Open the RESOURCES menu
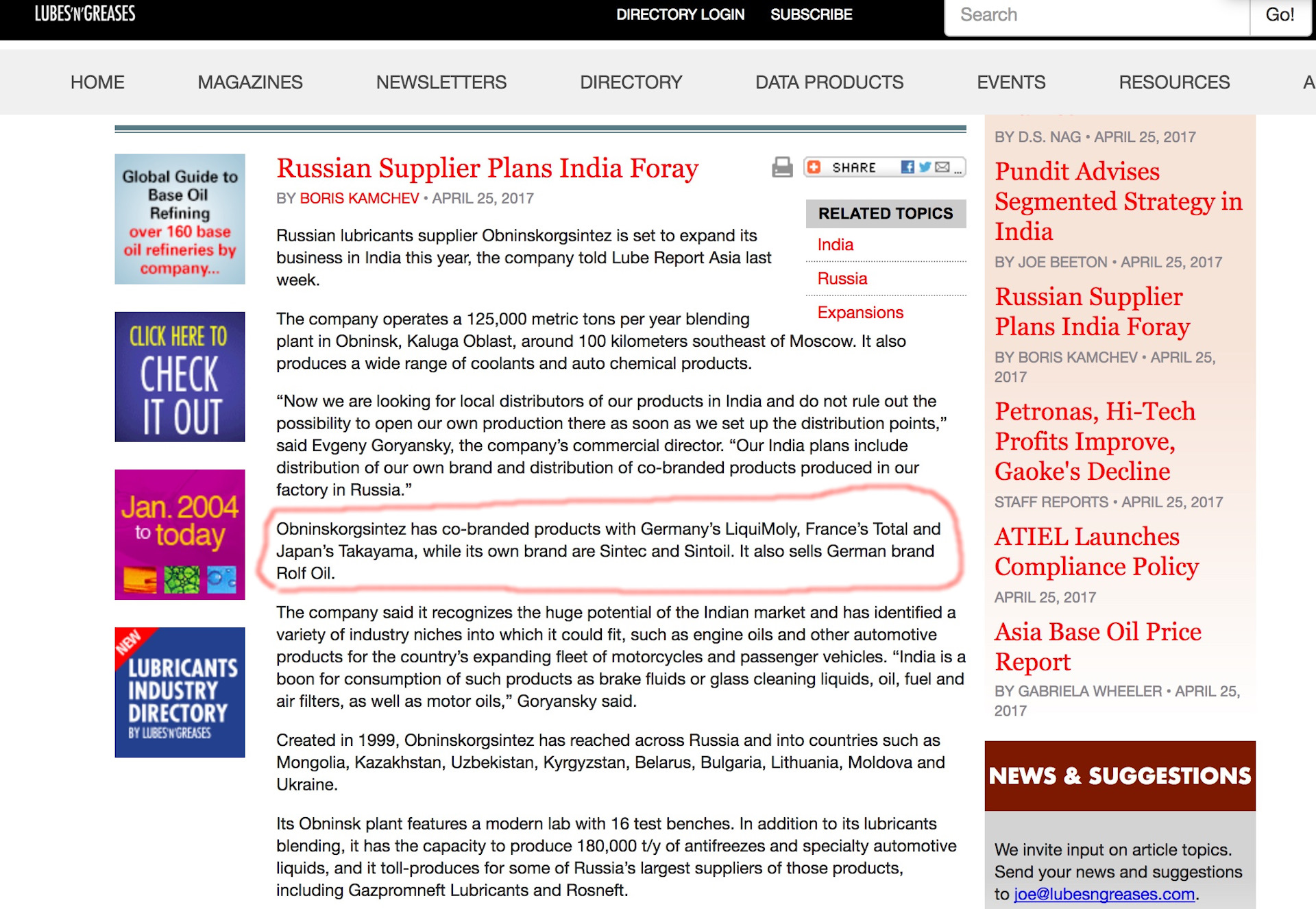 pyautogui.click(x=1174, y=82)
